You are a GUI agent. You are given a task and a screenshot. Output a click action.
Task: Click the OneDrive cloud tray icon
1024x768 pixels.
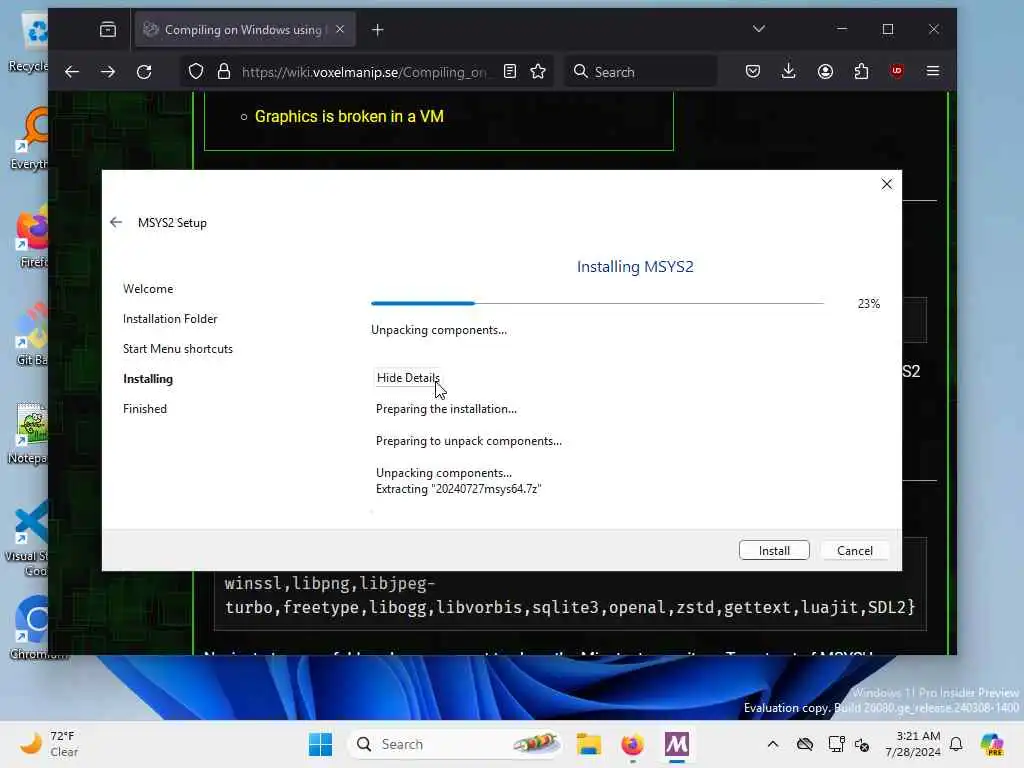click(x=805, y=744)
